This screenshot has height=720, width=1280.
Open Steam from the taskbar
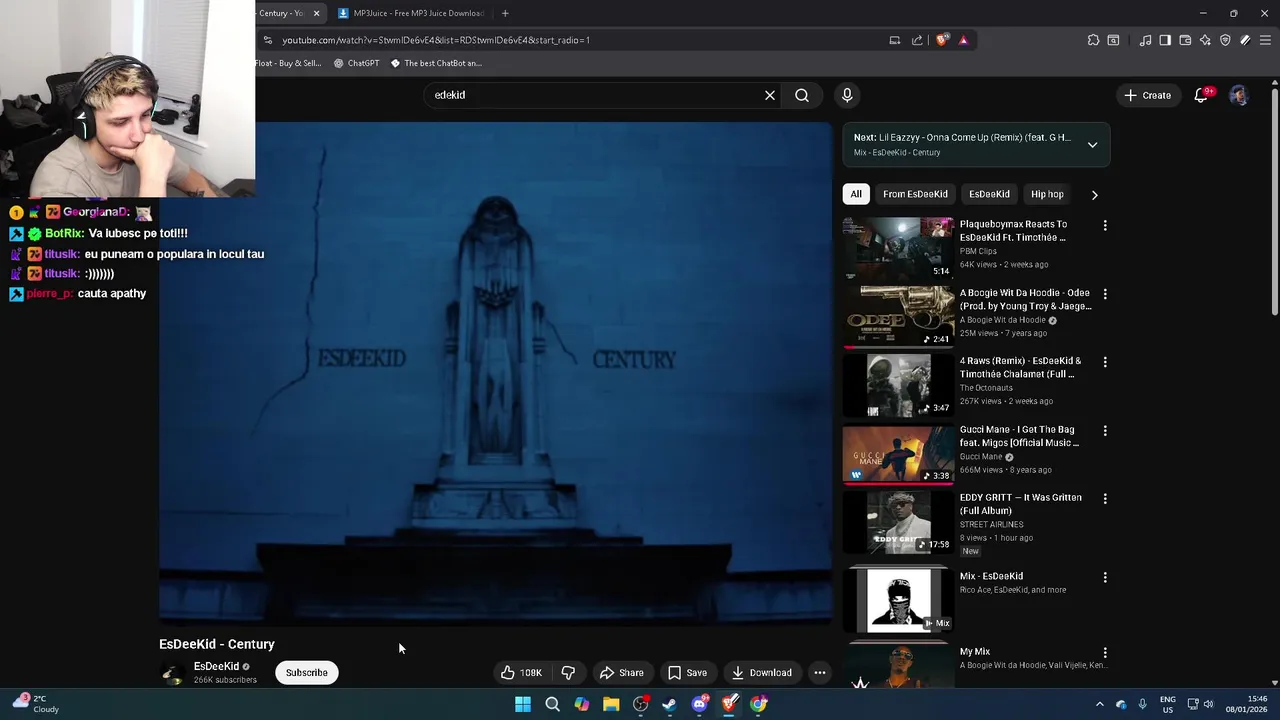coord(669,704)
